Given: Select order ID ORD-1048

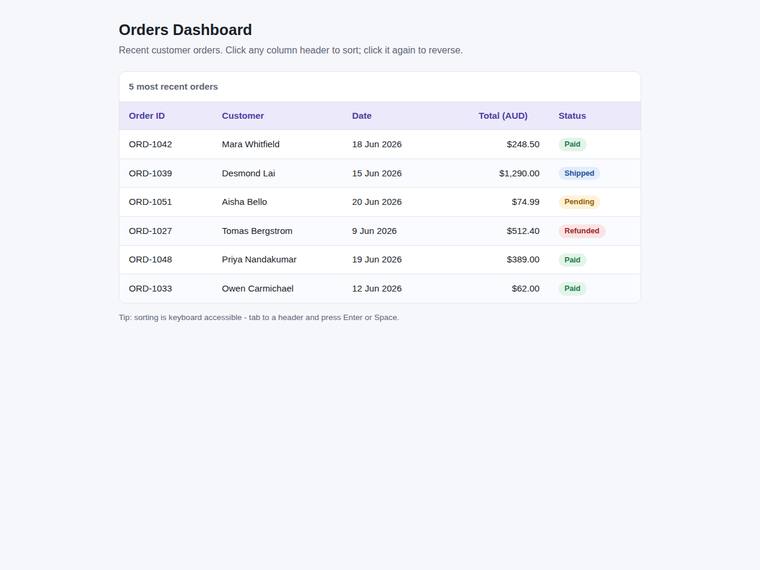Looking at the screenshot, I should [150, 260].
